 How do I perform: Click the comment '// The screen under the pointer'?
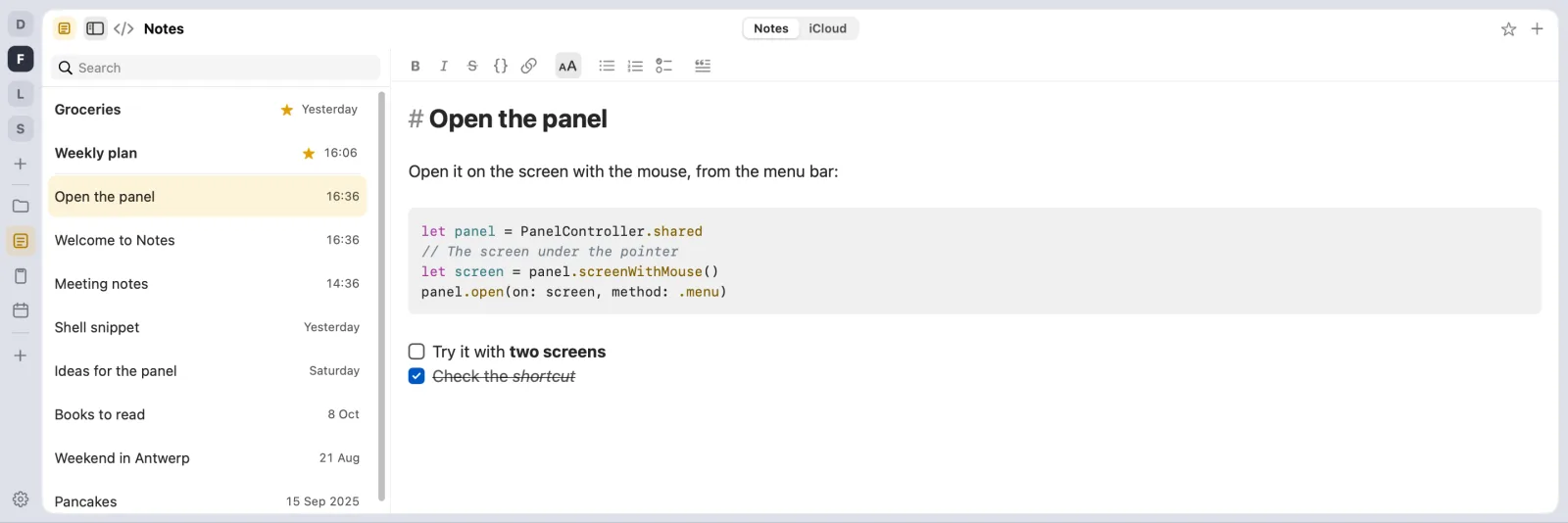point(550,252)
